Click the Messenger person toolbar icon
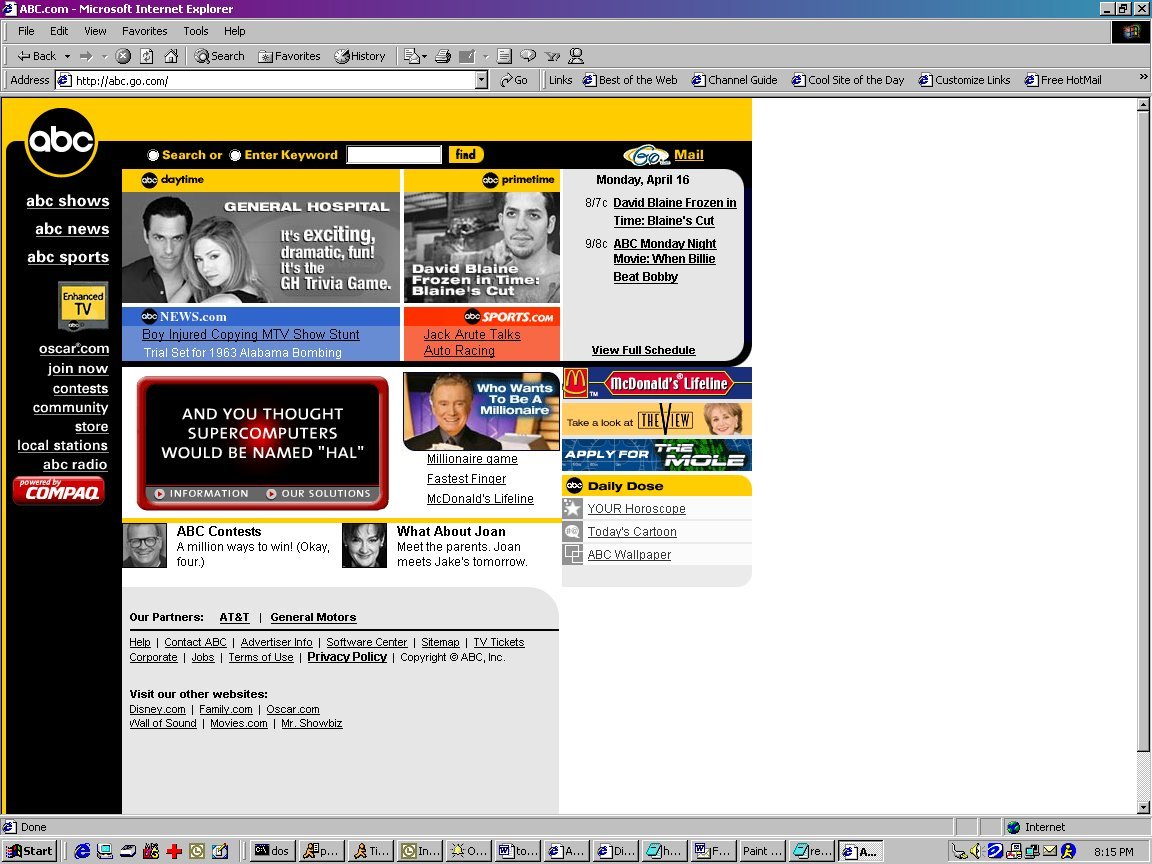Image resolution: width=1152 pixels, height=864 pixels. pos(576,56)
